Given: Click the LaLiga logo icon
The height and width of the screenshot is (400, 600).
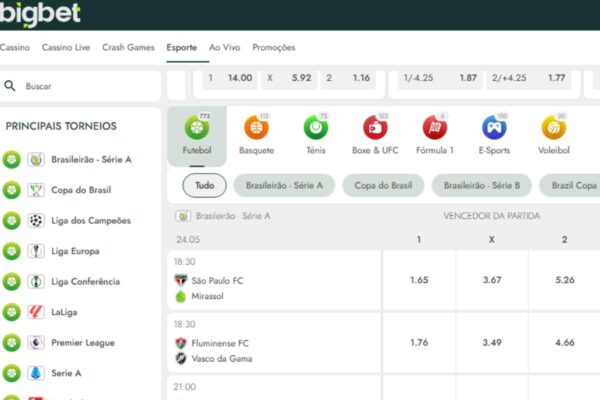Looking at the screenshot, I should pyautogui.click(x=36, y=312).
